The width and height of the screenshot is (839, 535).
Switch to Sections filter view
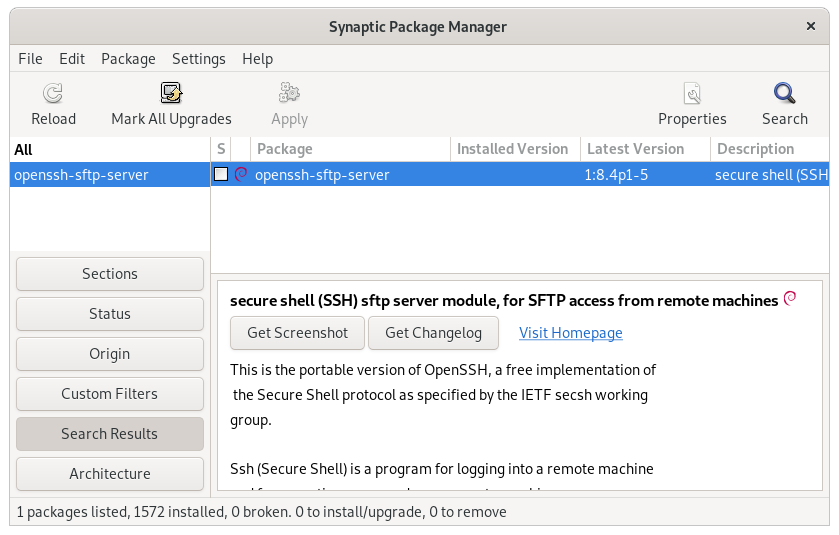110,274
